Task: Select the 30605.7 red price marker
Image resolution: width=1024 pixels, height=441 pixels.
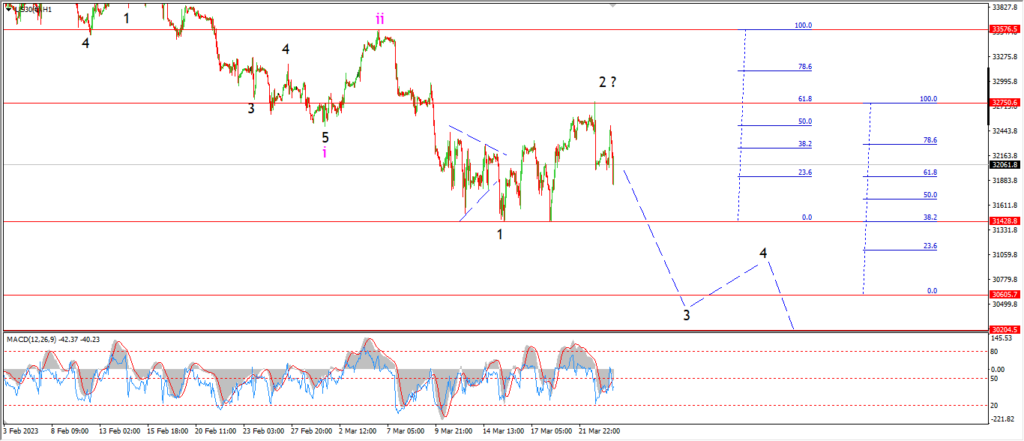Action: [x=1006, y=295]
